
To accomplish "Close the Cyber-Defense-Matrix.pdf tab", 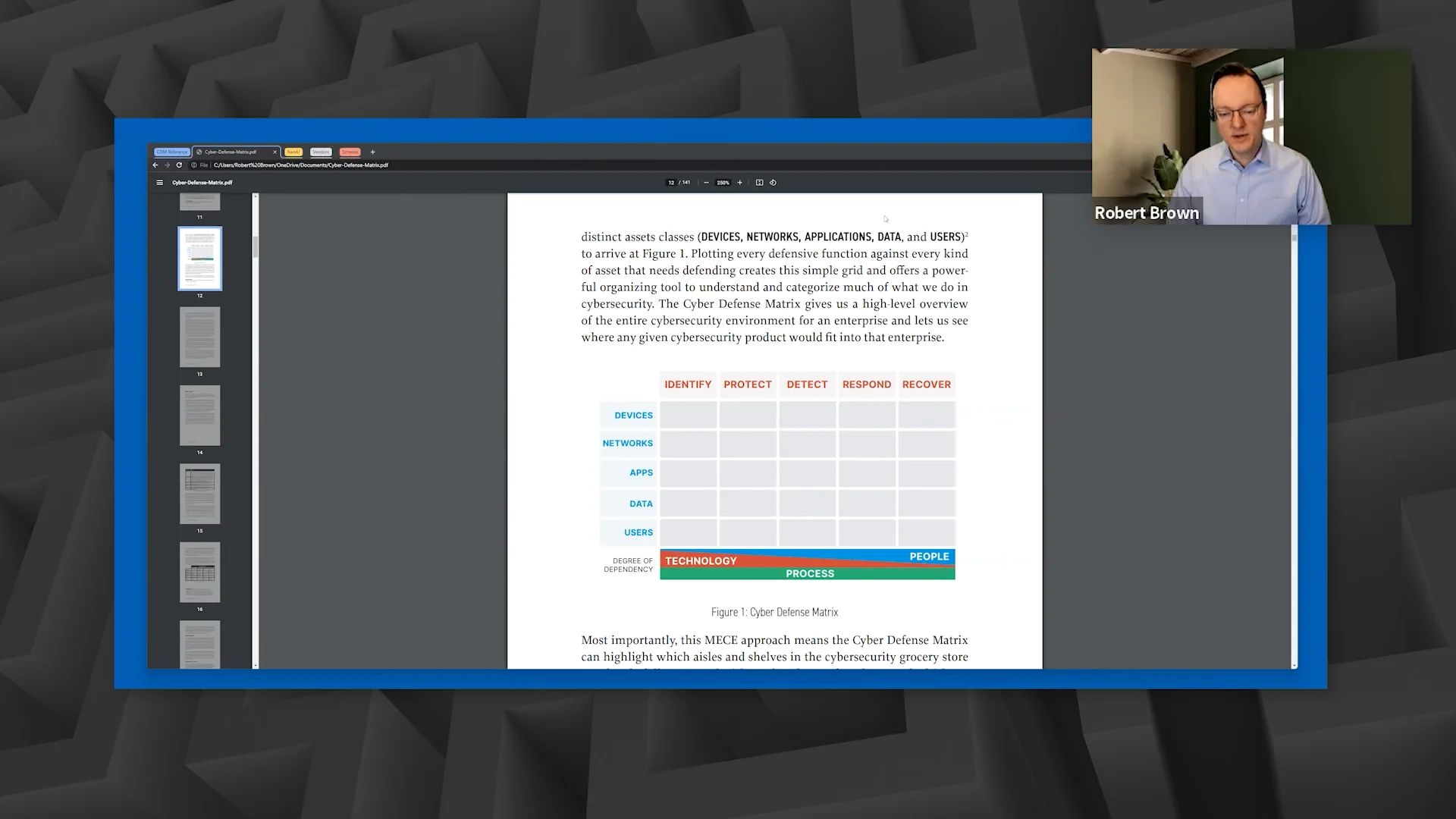I will click(x=275, y=152).
